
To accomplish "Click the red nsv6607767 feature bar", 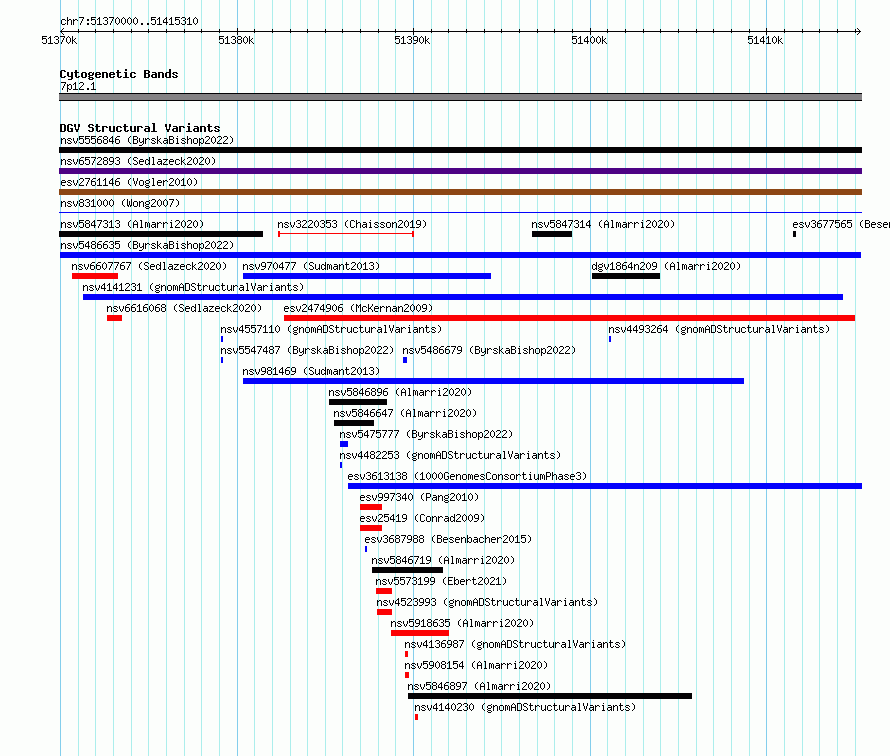I will click(x=95, y=276).
